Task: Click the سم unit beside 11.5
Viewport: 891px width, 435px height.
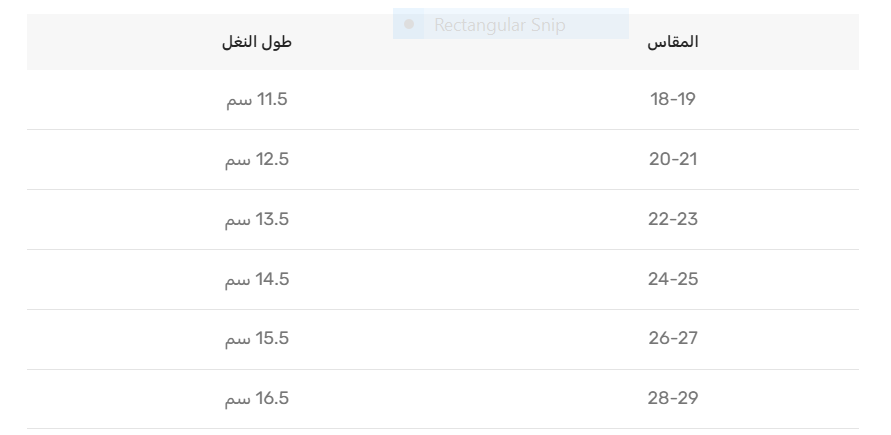Action: [236, 101]
